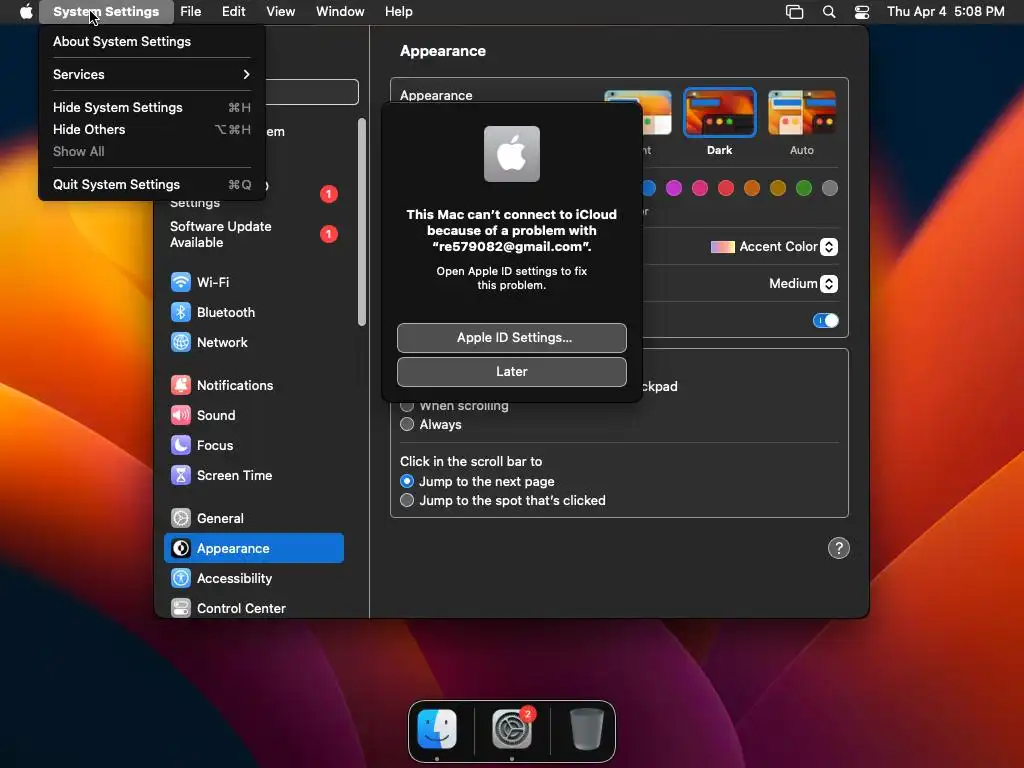Open Wi-Fi settings icon in sidebar

(x=181, y=282)
